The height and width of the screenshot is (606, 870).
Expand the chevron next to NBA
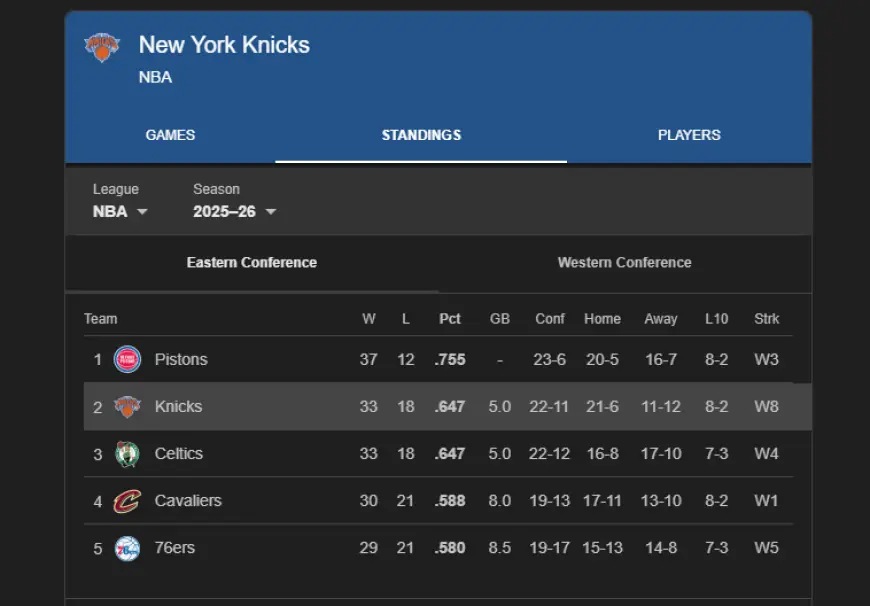[x=142, y=211]
